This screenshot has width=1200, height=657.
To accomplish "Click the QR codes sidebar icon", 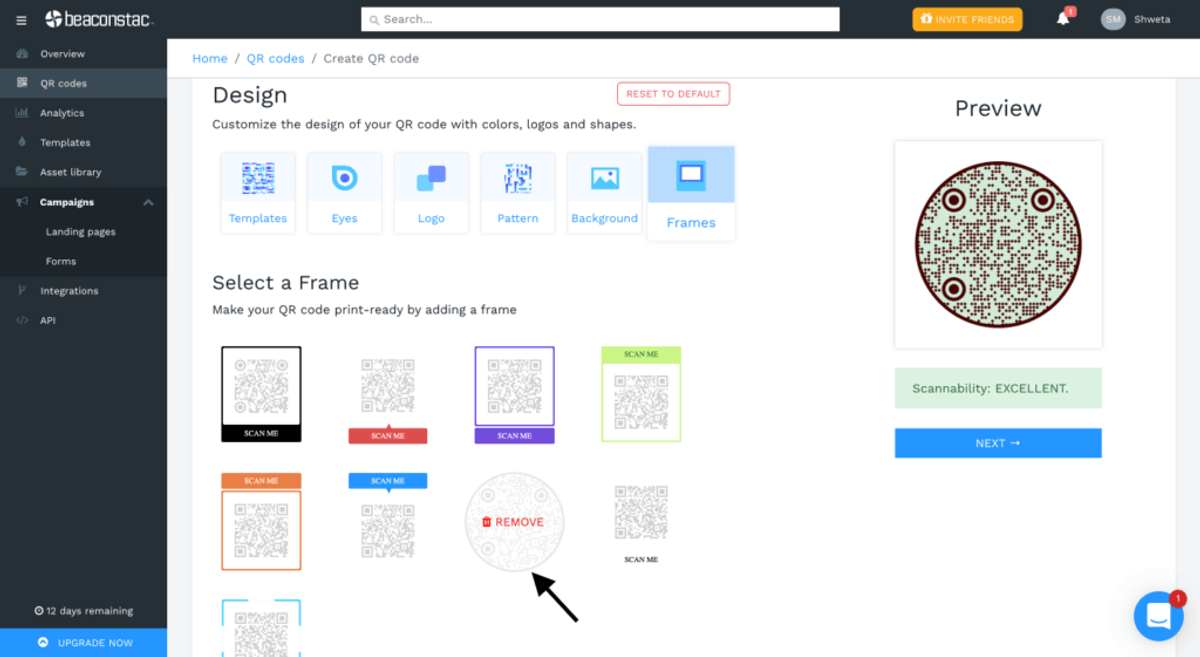I will pyautogui.click(x=22, y=83).
